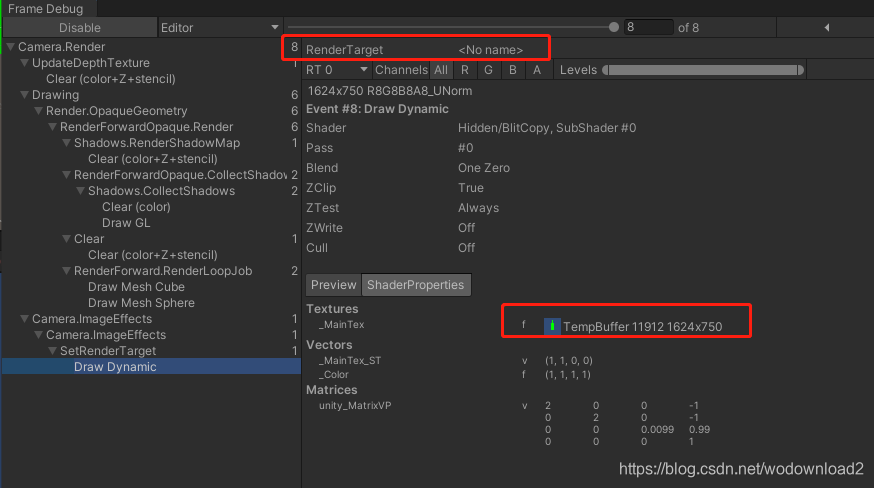Click the _MainTex texture property label
The image size is (874, 488).
[x=342, y=325]
